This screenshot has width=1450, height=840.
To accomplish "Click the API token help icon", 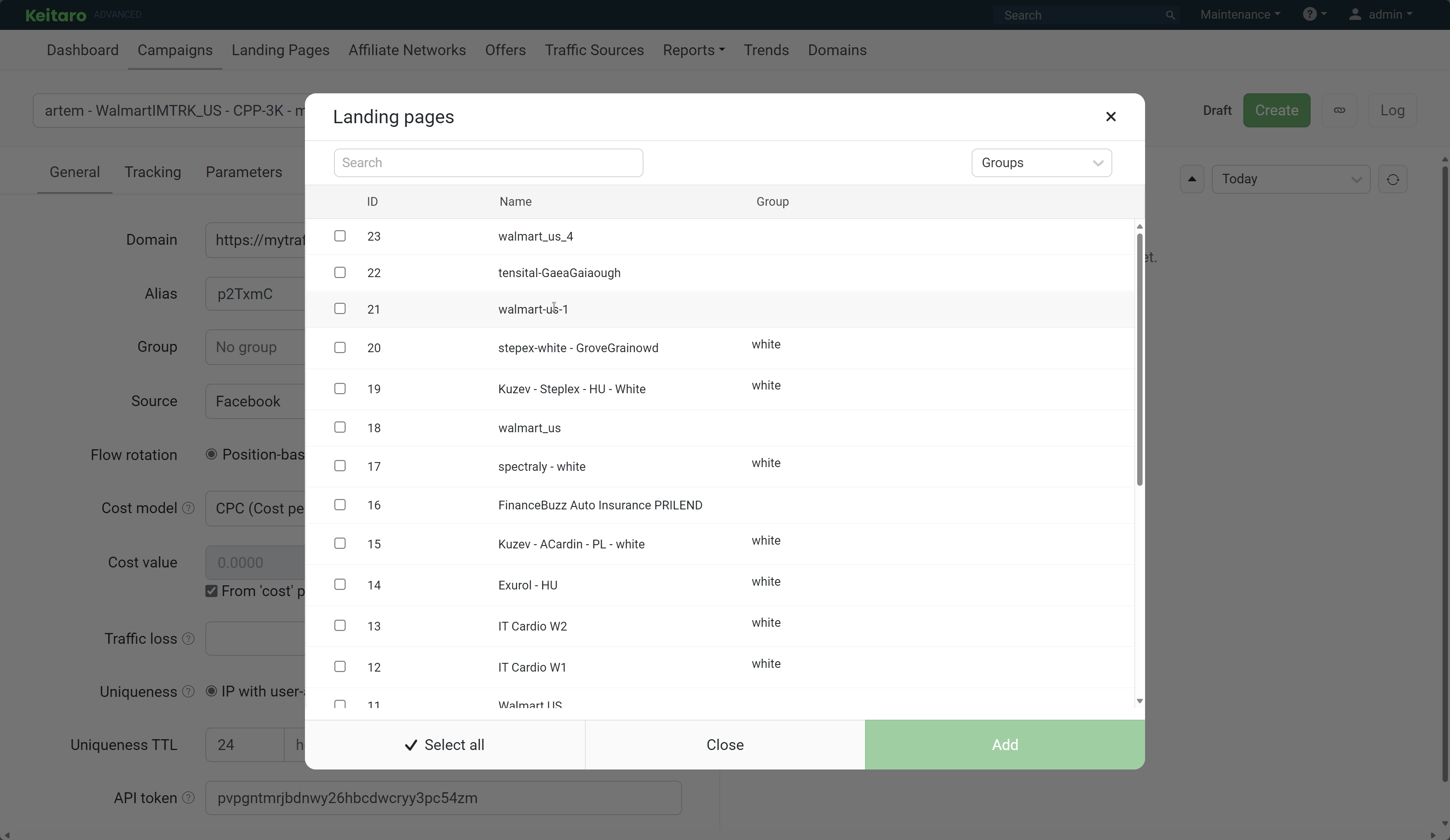I will (188, 797).
